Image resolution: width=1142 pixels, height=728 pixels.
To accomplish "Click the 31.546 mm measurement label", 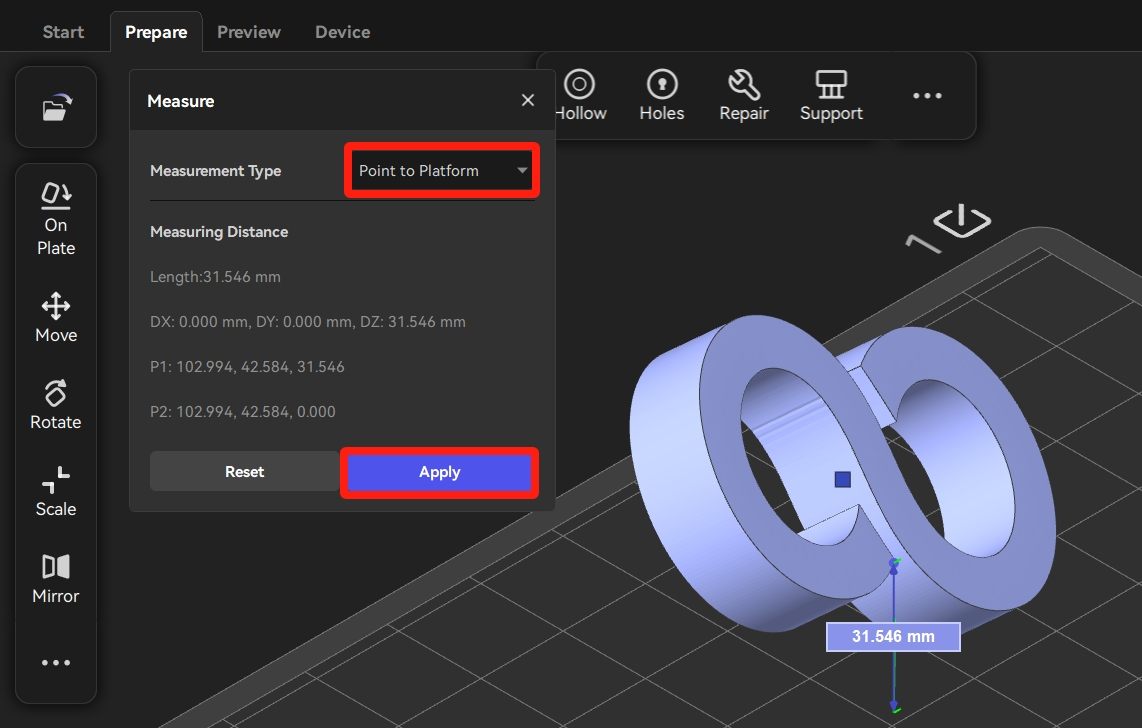I will [x=893, y=636].
